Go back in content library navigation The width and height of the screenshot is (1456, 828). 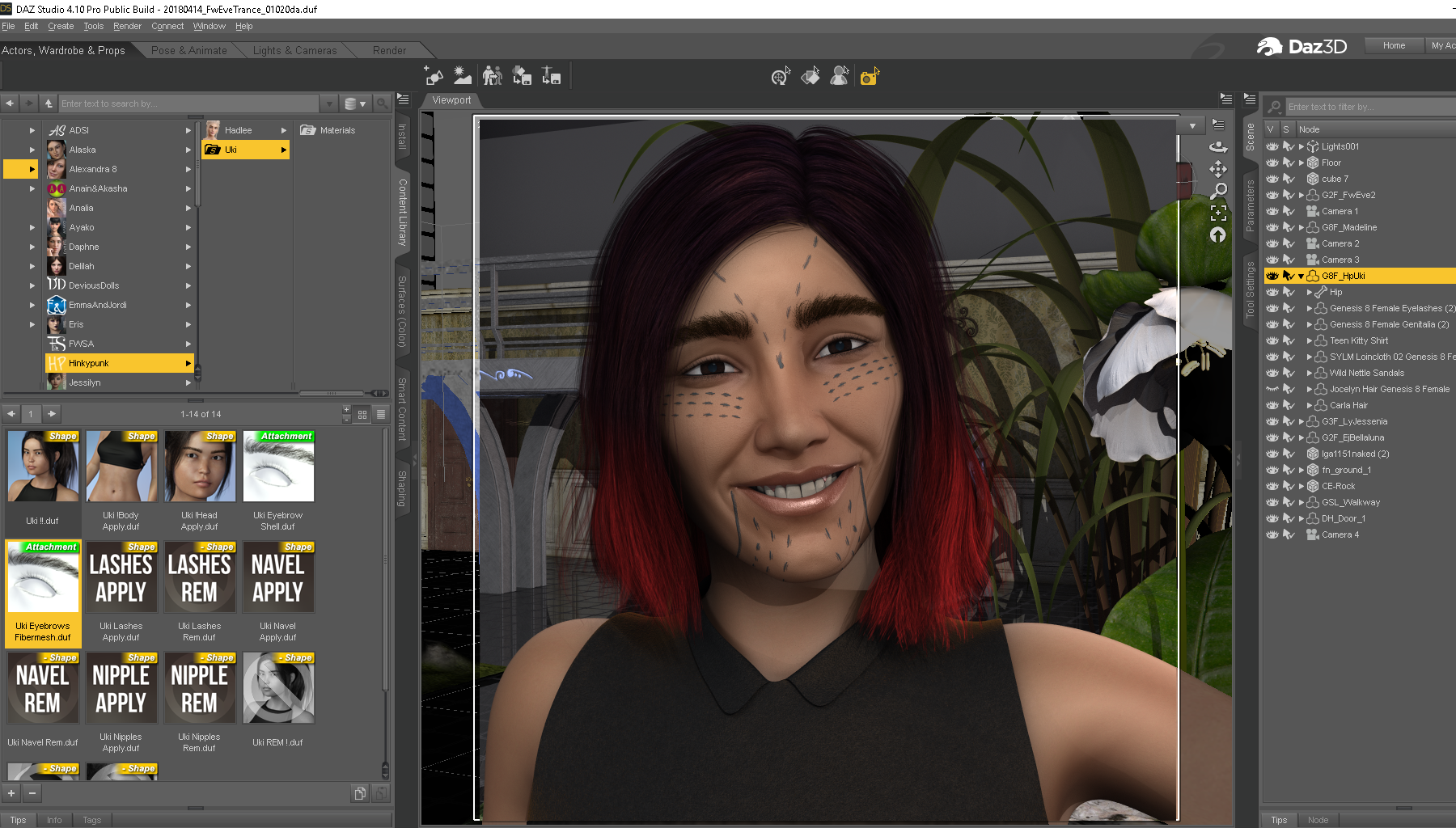click(x=10, y=103)
